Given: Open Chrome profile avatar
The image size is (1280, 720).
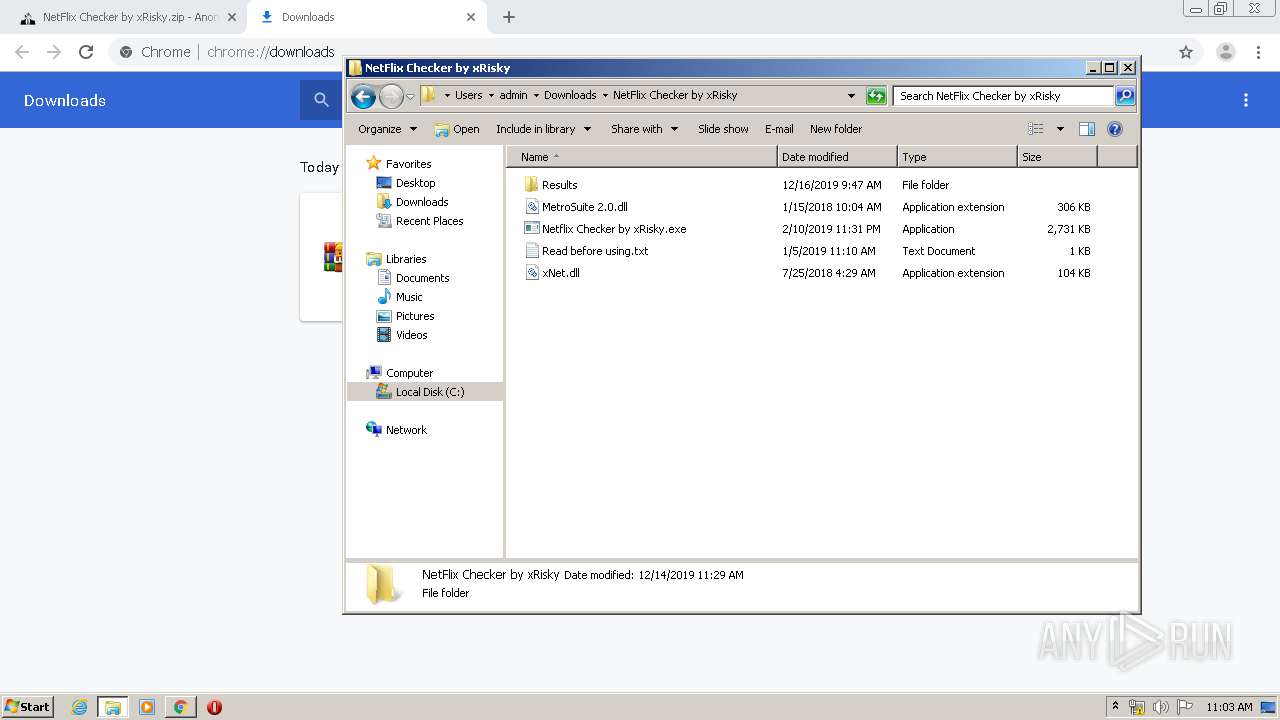Looking at the screenshot, I should pos(1225,52).
